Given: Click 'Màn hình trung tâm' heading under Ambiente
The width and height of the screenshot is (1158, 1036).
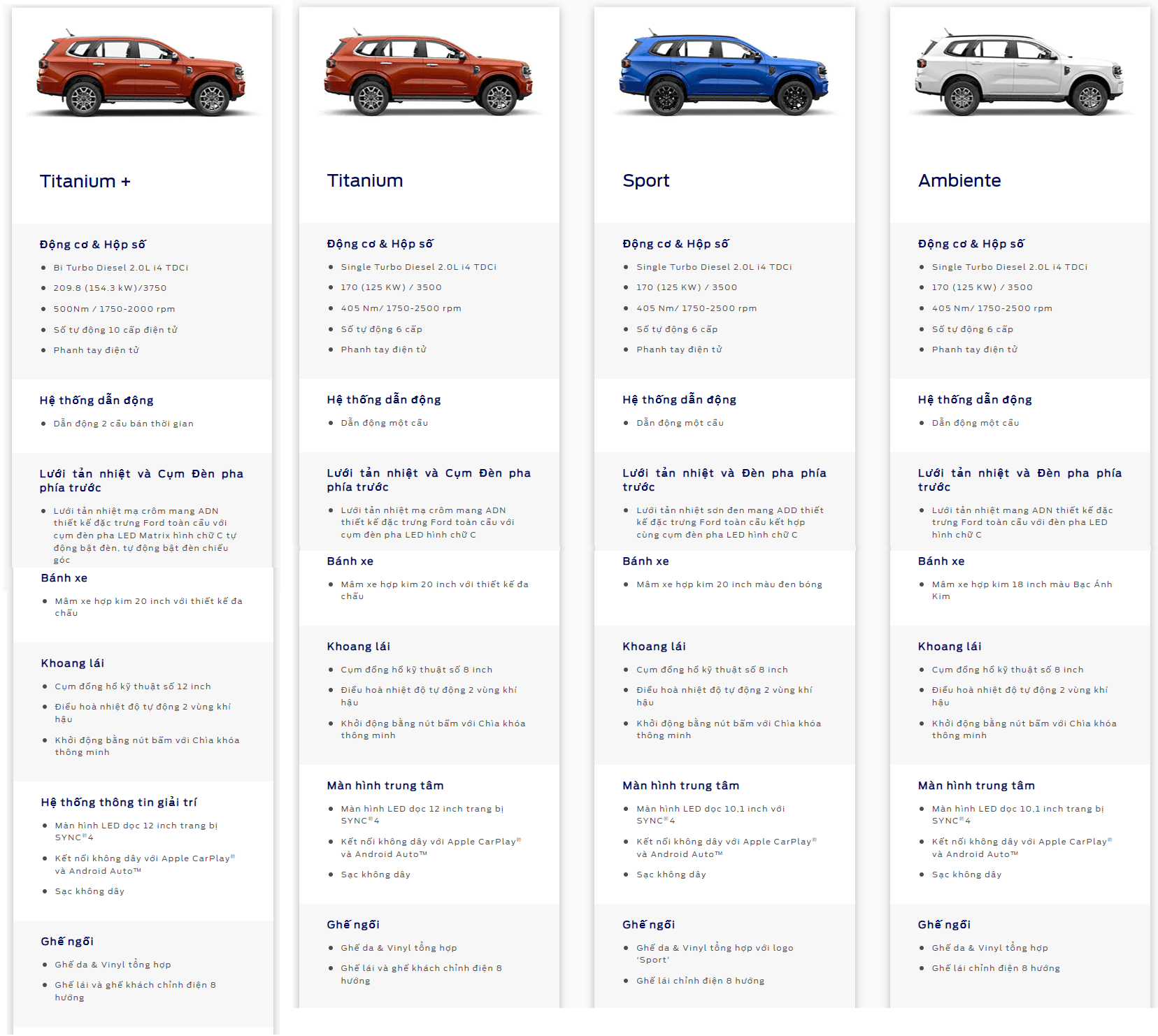Looking at the screenshot, I should coord(976,786).
